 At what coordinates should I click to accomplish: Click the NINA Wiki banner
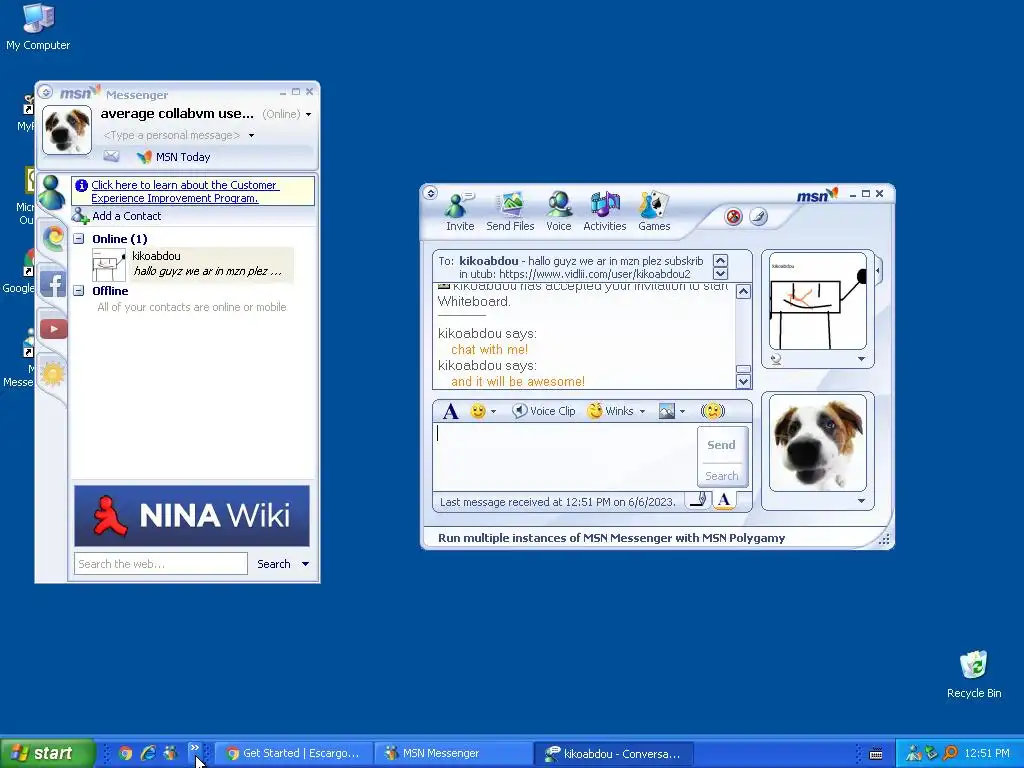point(192,515)
